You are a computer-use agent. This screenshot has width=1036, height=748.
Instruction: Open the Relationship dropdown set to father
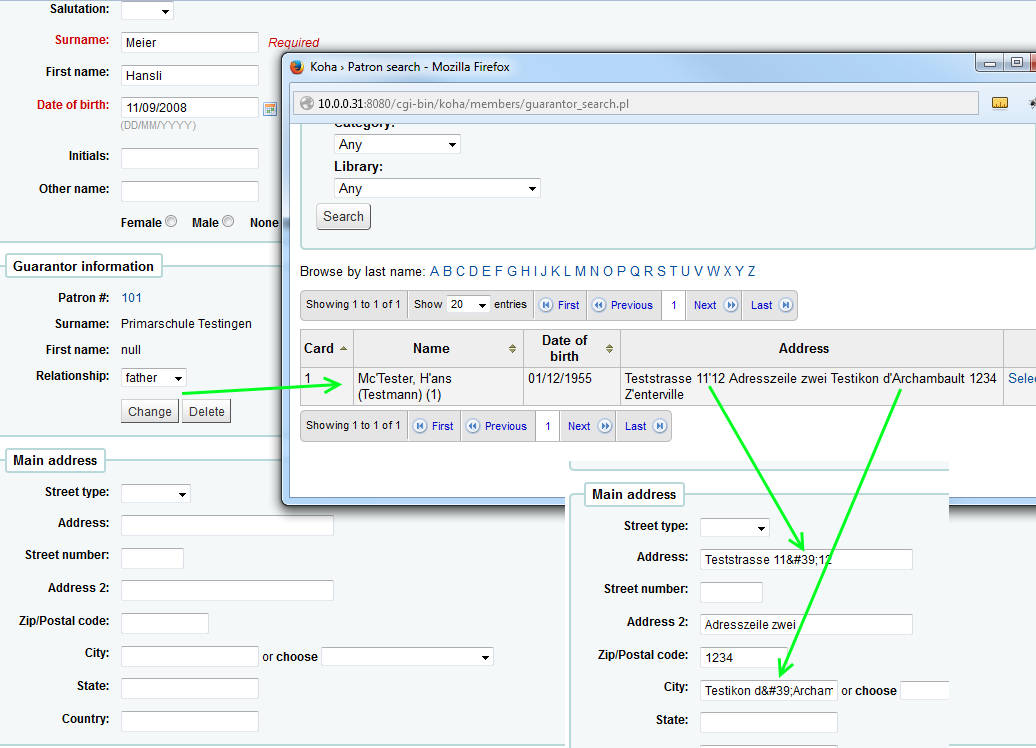click(x=153, y=378)
